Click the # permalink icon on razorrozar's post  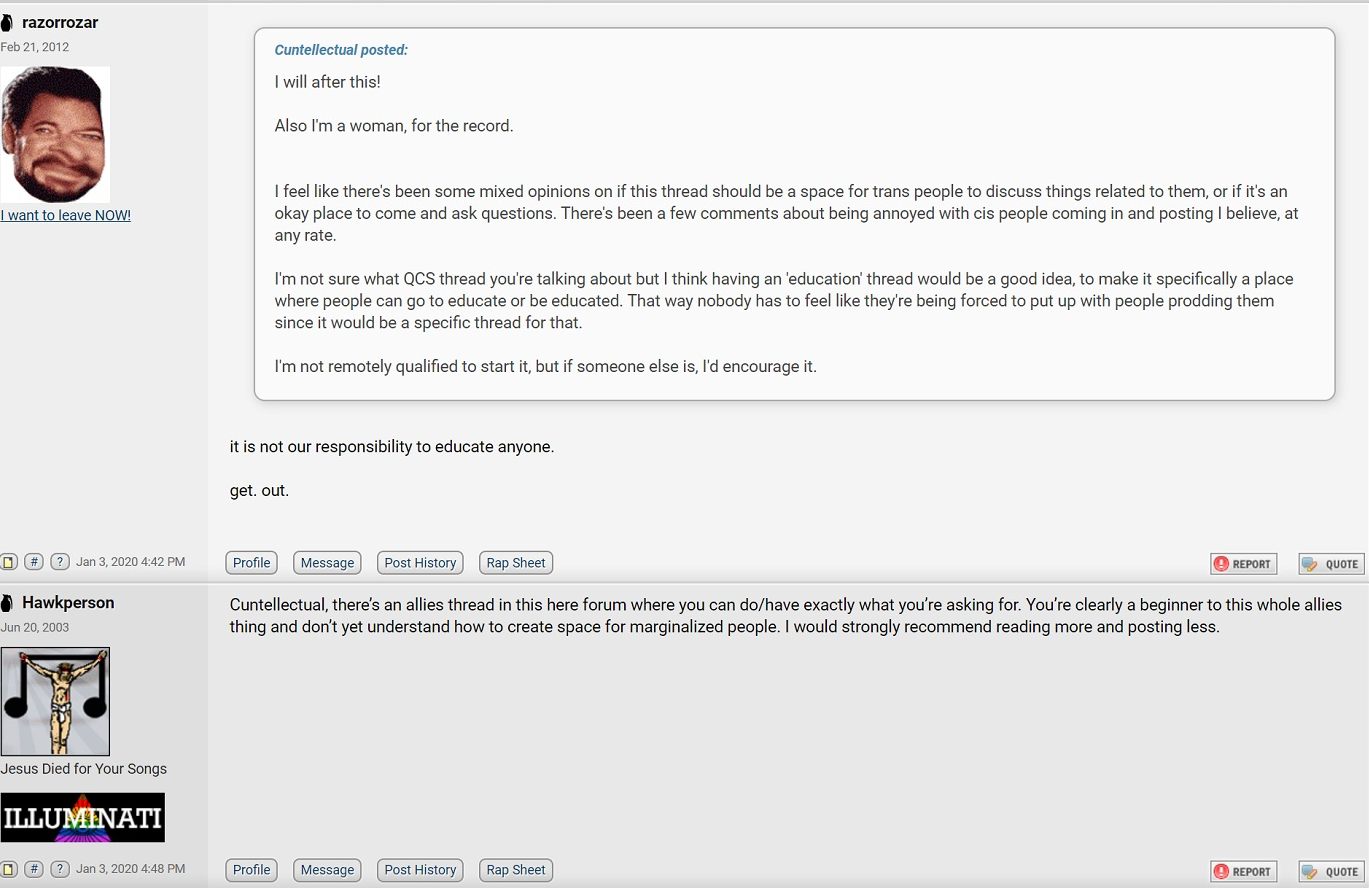point(34,562)
